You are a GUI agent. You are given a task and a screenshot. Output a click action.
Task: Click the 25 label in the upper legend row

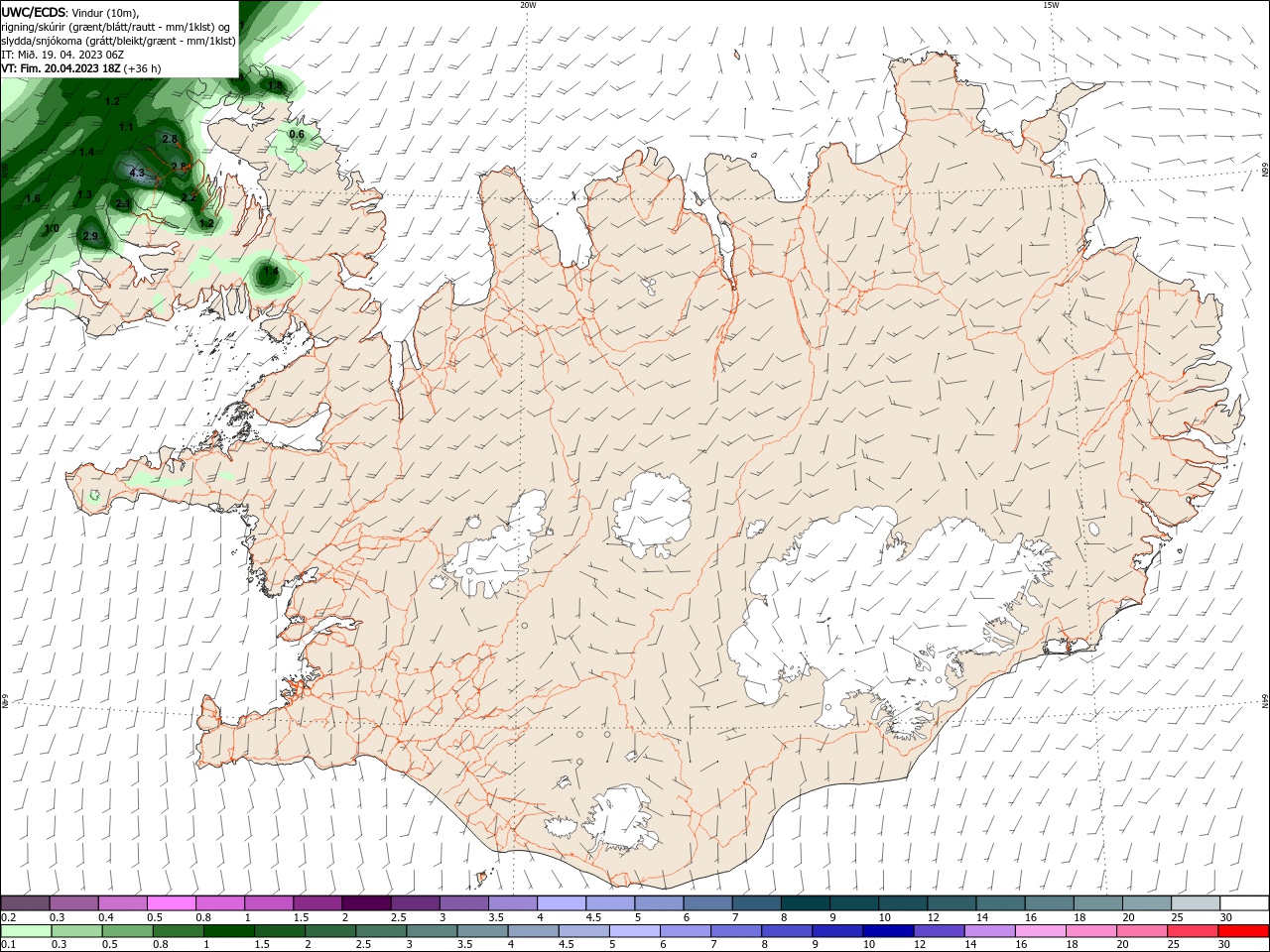(1178, 917)
